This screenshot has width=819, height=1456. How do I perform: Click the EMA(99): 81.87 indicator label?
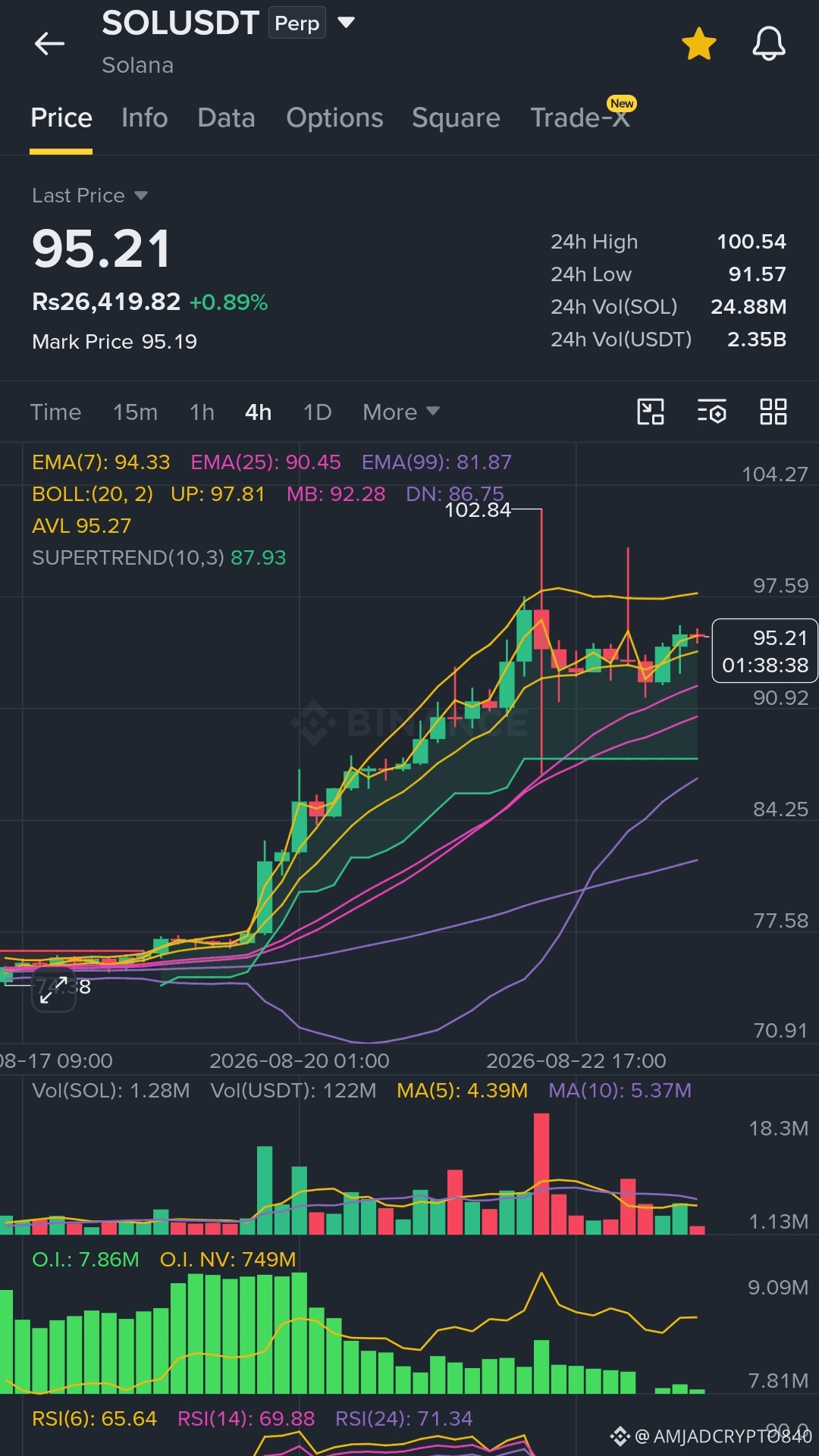[437, 462]
